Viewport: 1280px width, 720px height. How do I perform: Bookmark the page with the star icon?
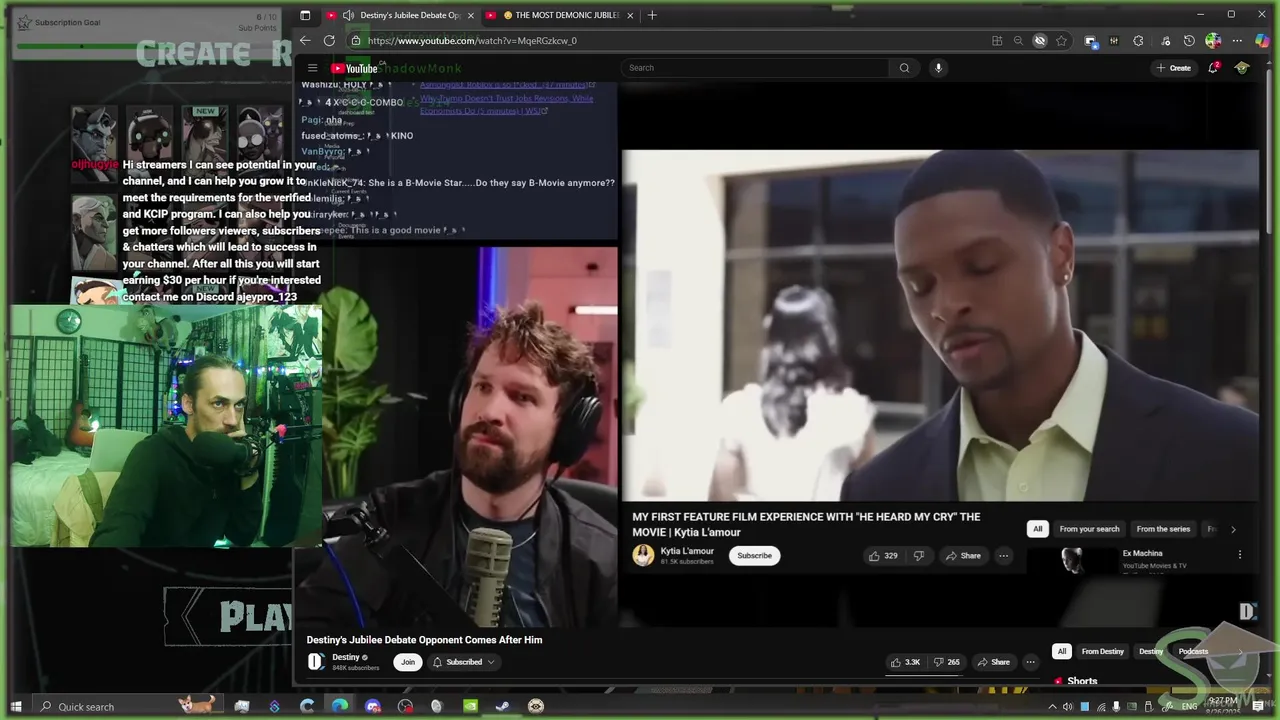pyautogui.click(x=1061, y=41)
